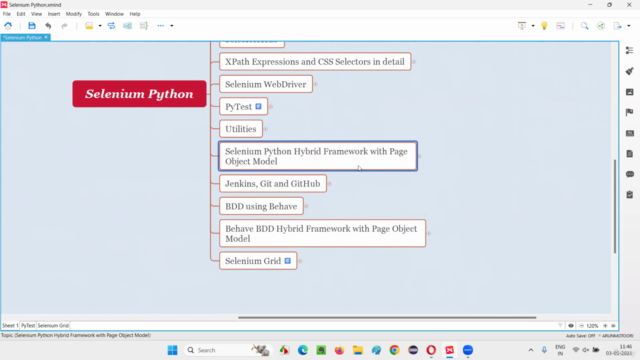640x360 pixels.
Task: Open presentation mode dropdown arrow
Action: coord(533,26)
